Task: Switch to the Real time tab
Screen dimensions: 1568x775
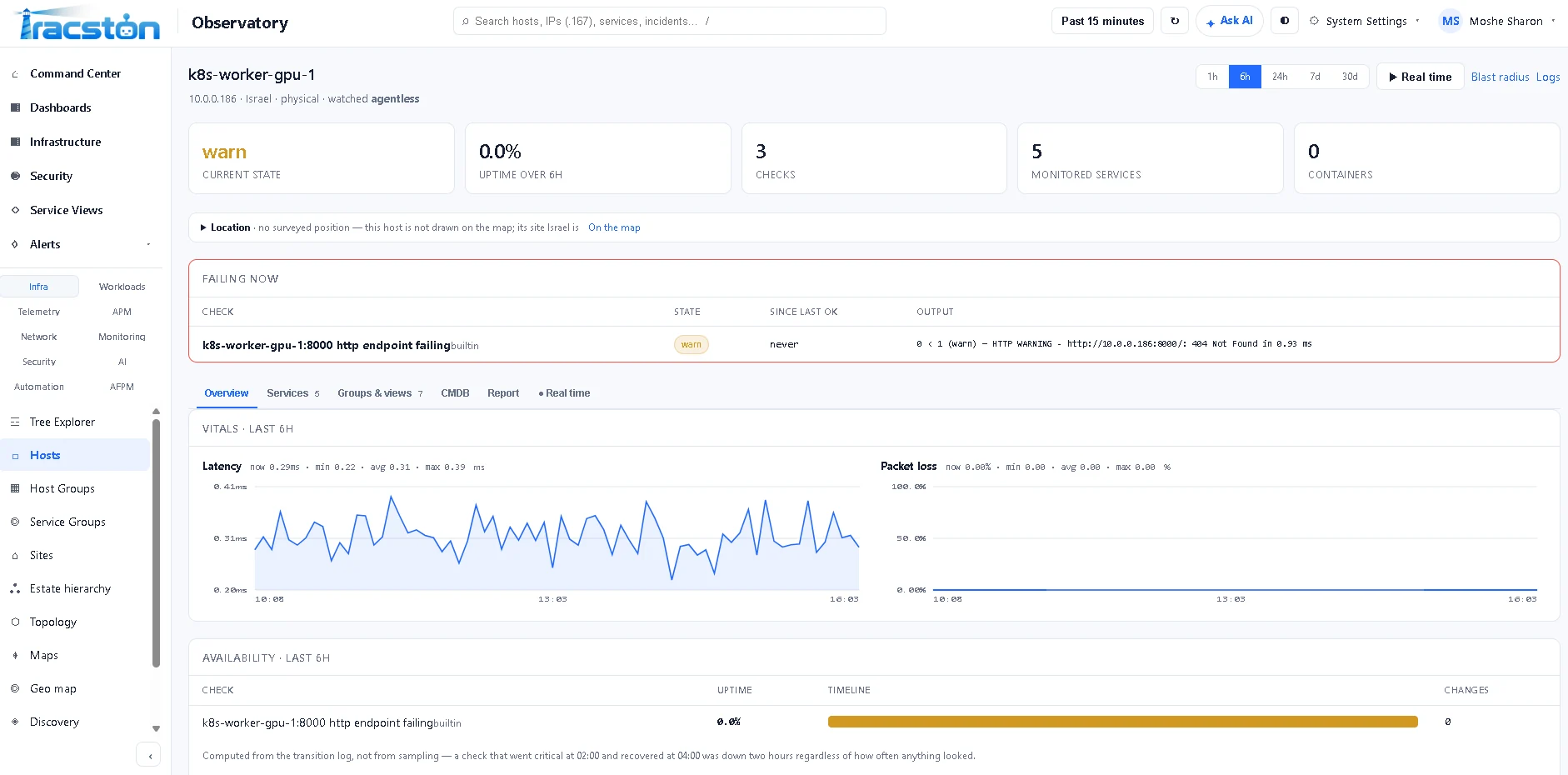Action: [x=564, y=393]
